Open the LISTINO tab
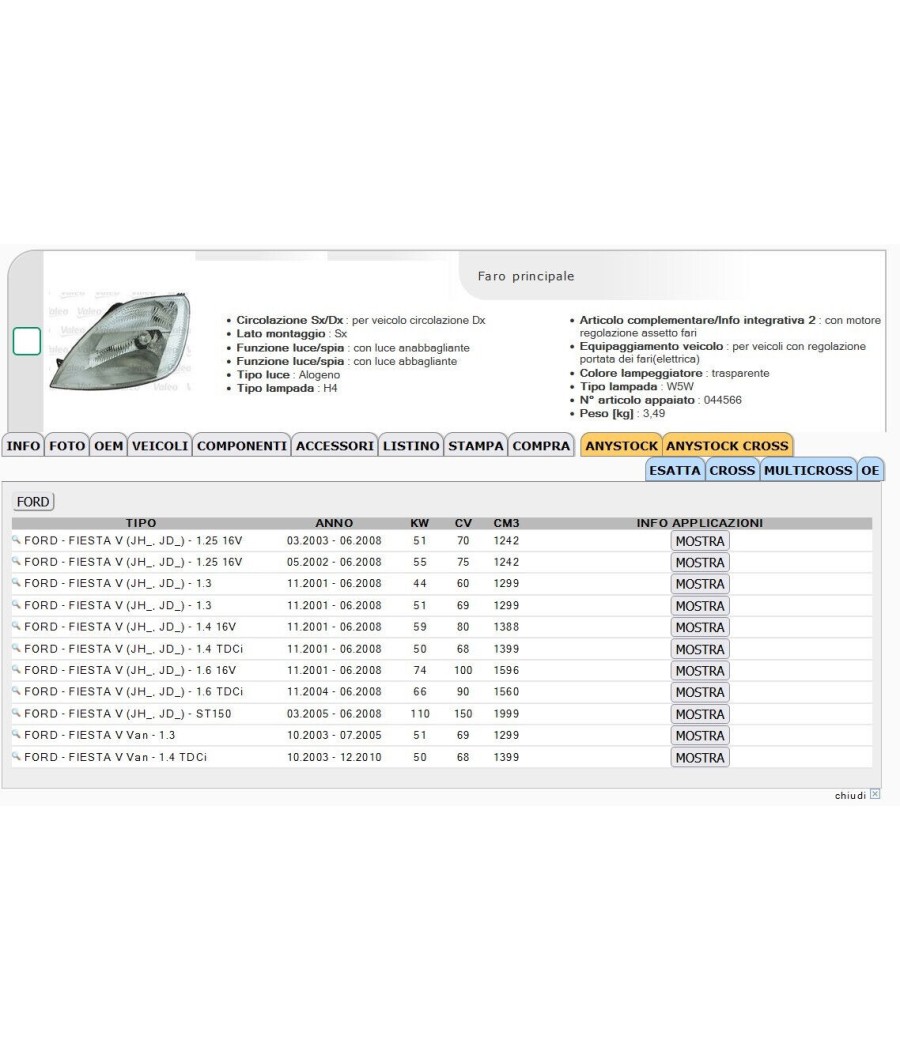Image resolution: width=900 pixels, height=1050 pixels. coord(411,446)
